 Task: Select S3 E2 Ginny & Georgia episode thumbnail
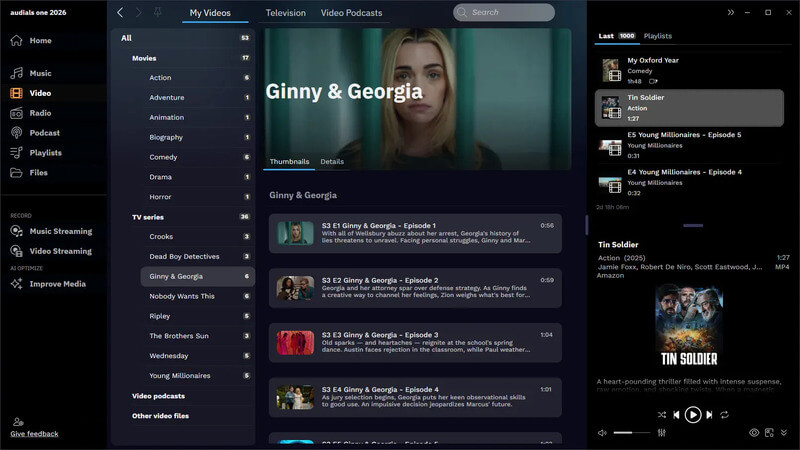[x=295, y=288]
